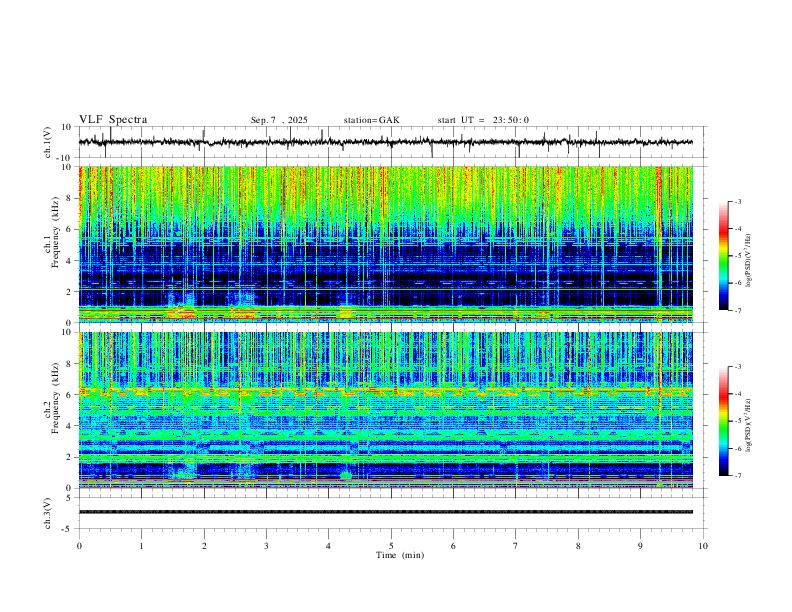
Task: Click the "-3" label on ch.1 color bar
Action: point(738,202)
